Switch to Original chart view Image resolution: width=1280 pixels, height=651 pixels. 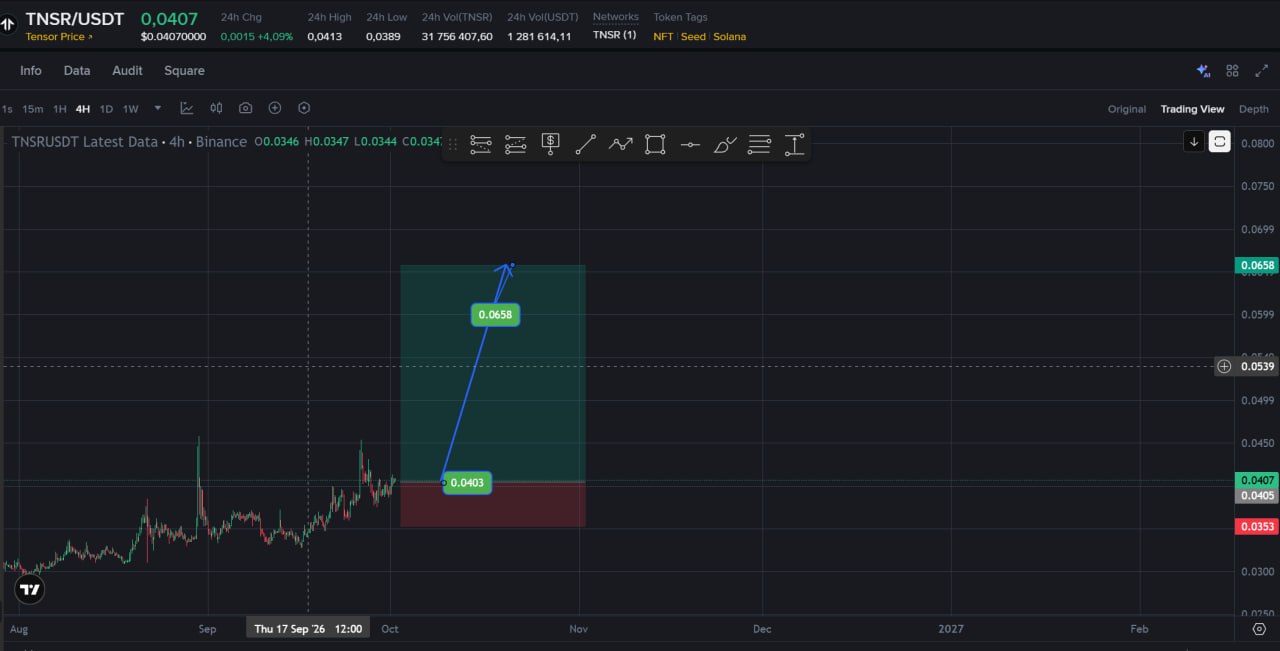tap(1127, 109)
